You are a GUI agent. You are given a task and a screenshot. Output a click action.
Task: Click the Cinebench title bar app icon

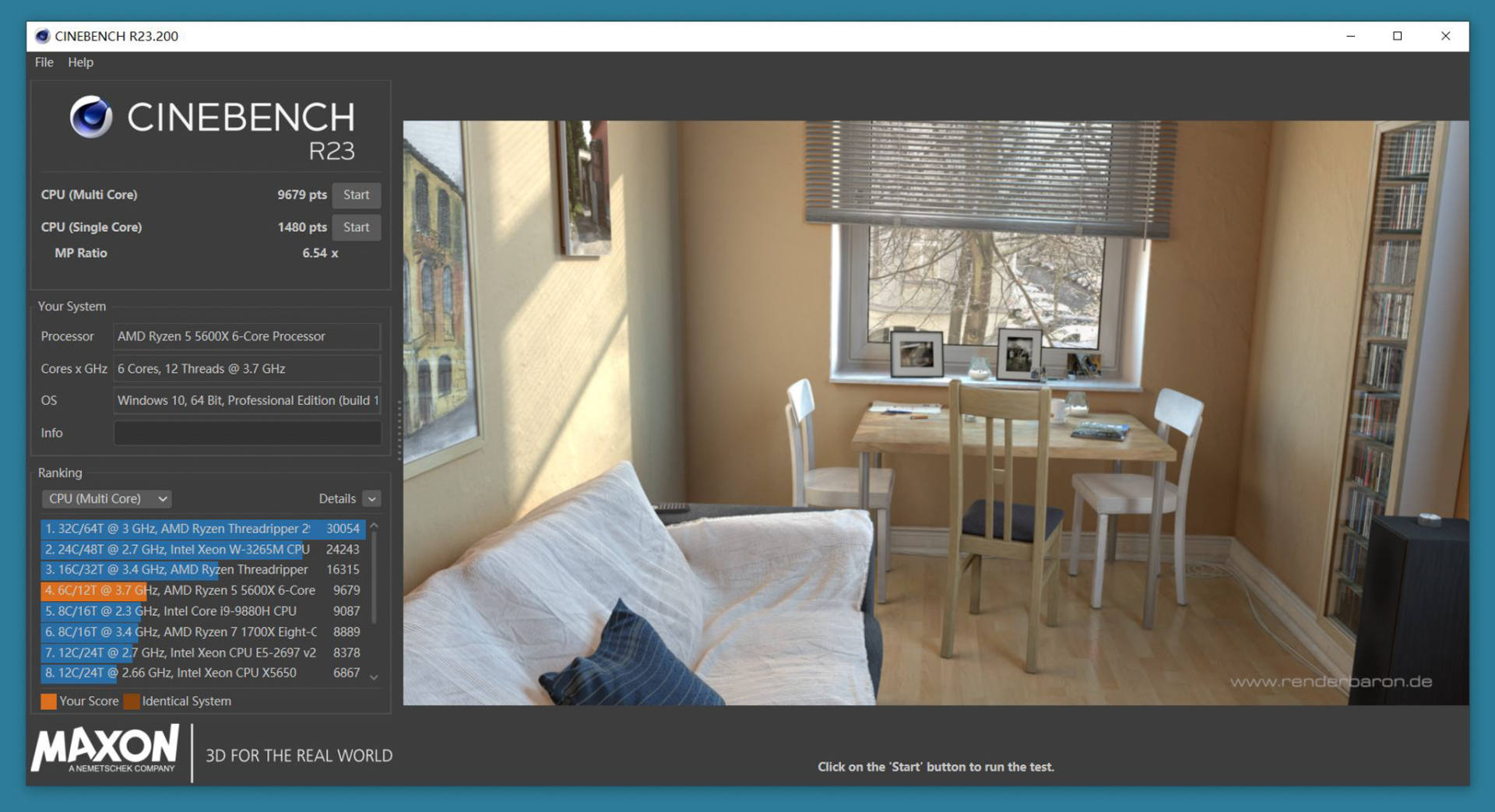point(42,36)
